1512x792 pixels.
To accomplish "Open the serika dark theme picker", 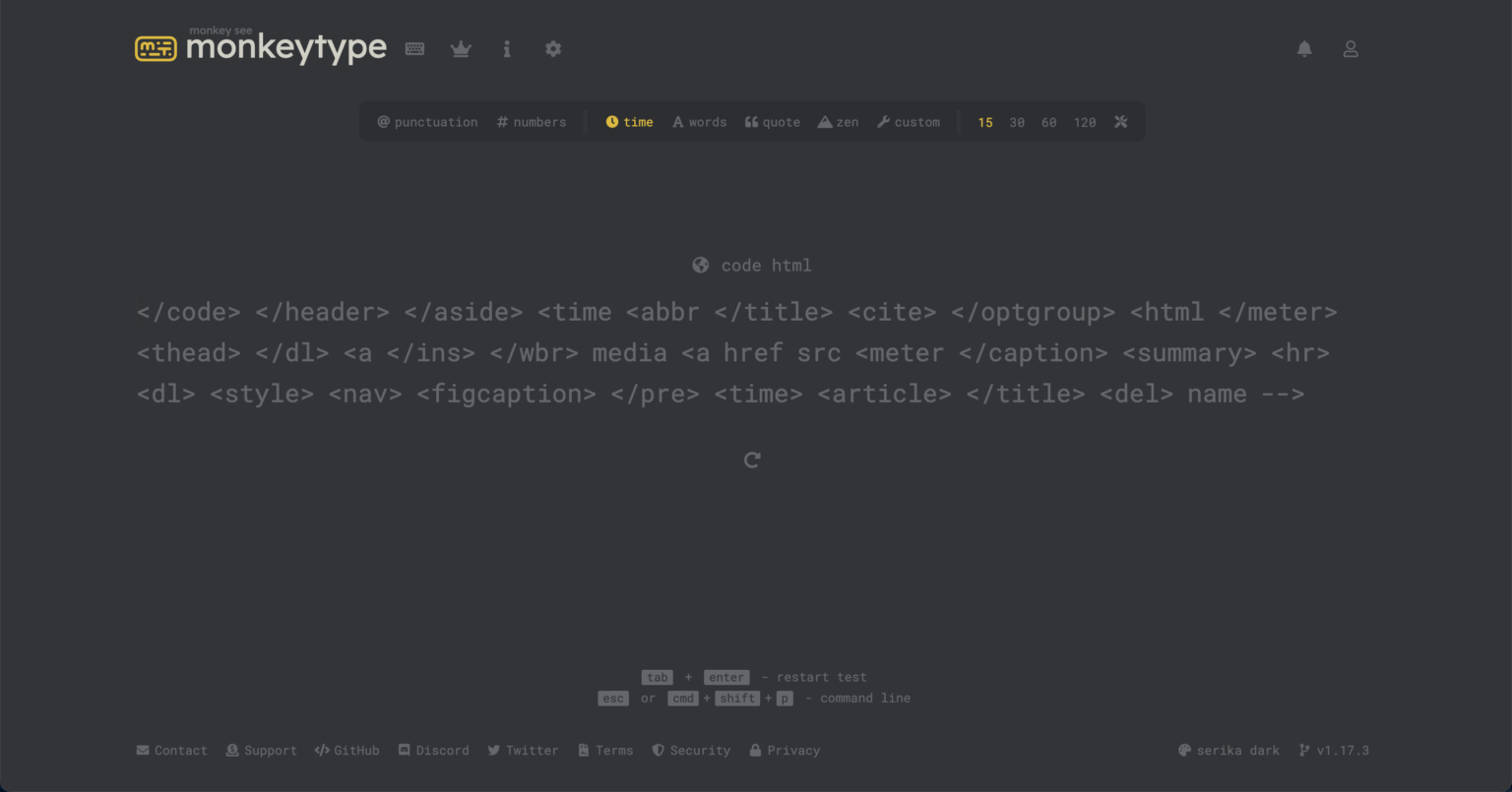I will [1228, 750].
